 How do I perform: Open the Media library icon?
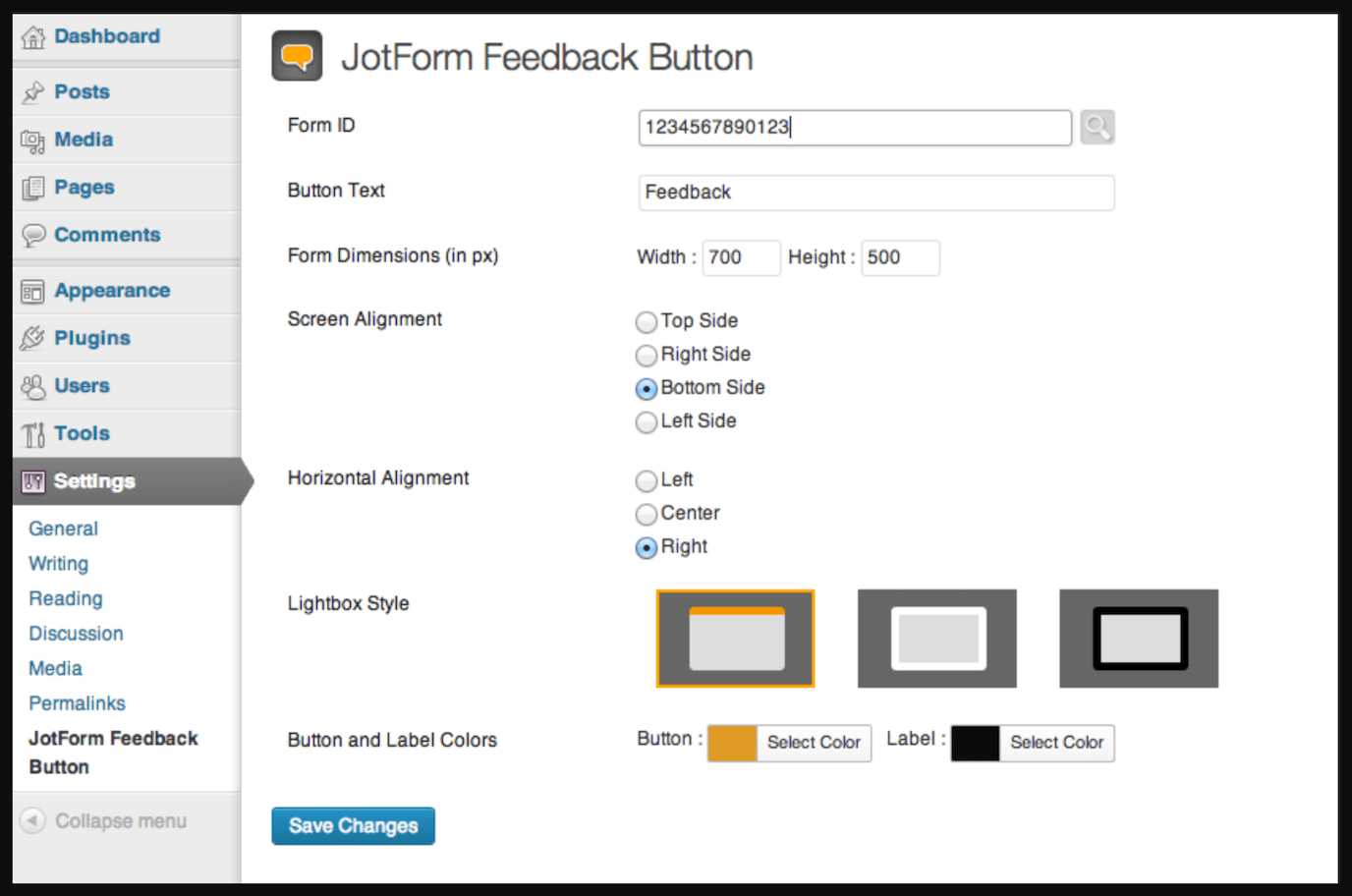(32, 139)
